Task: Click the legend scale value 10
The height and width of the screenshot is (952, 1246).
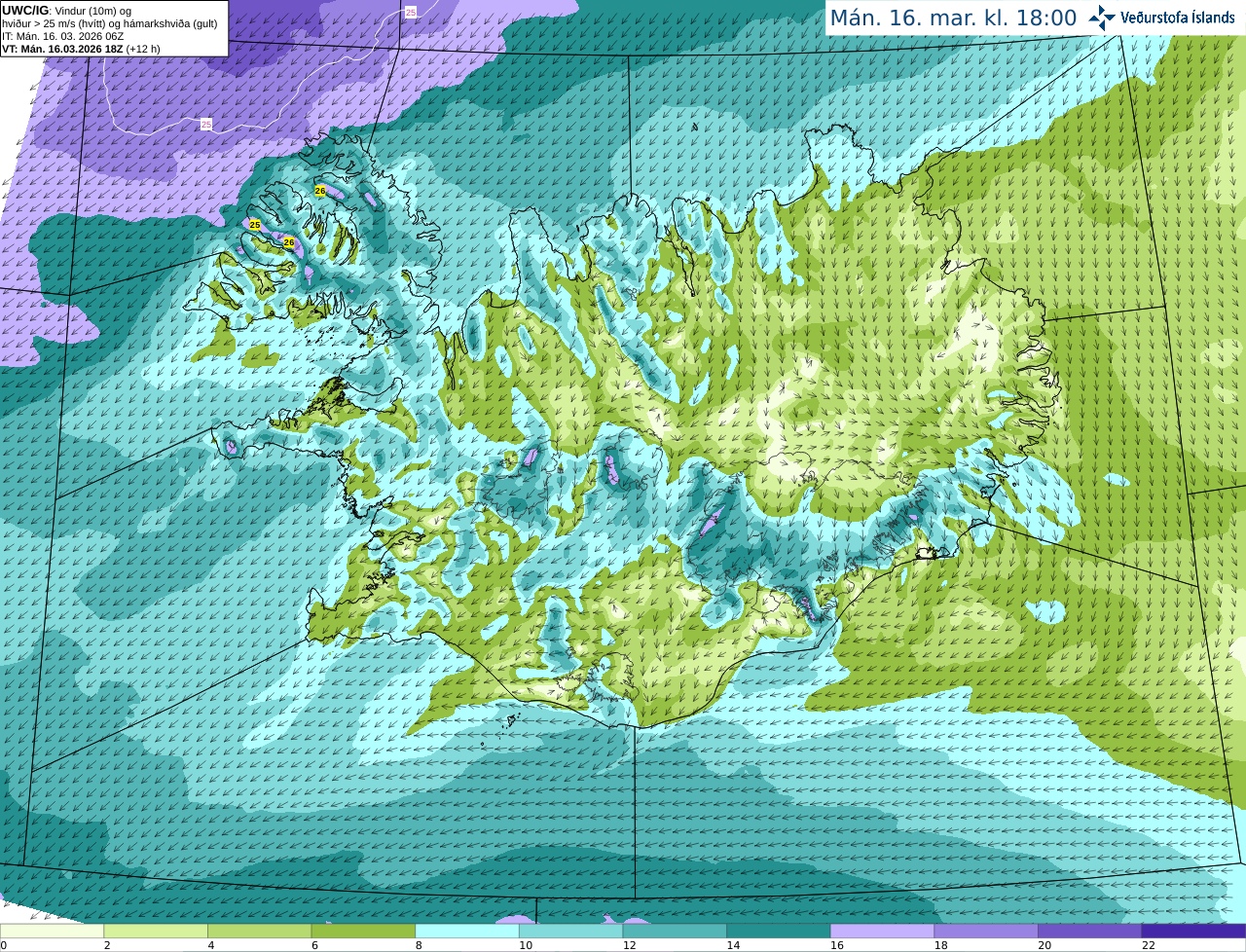Action: click(526, 945)
